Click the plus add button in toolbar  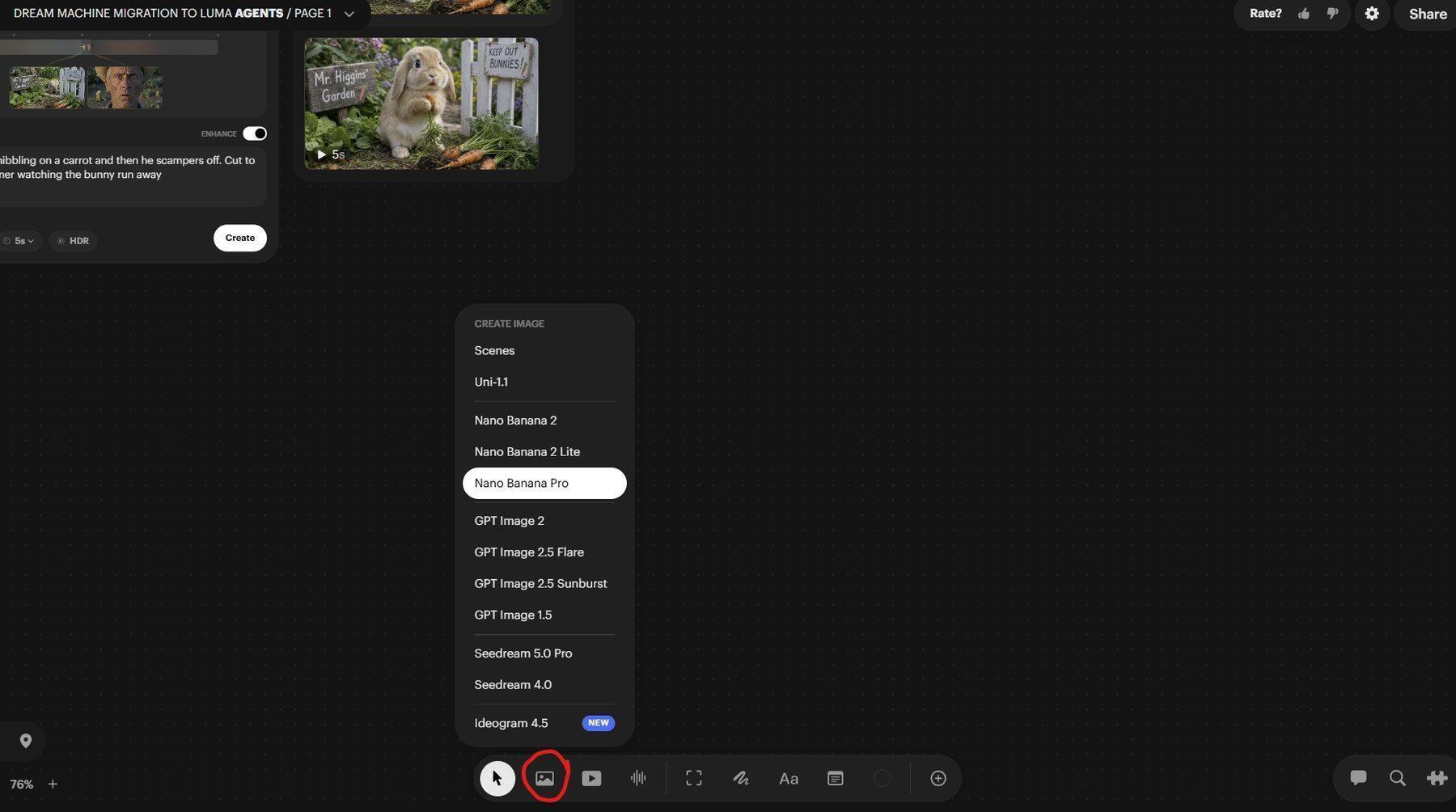(938, 778)
